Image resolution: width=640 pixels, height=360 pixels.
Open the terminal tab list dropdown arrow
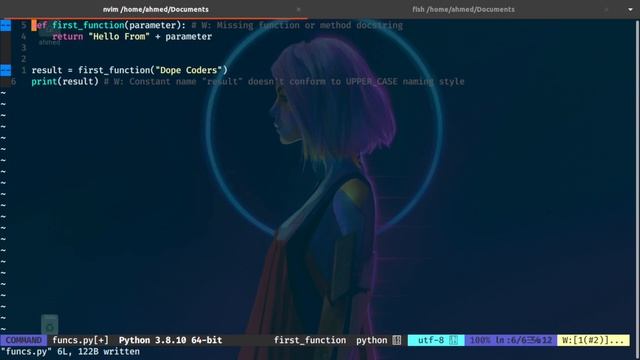tap(630, 9)
